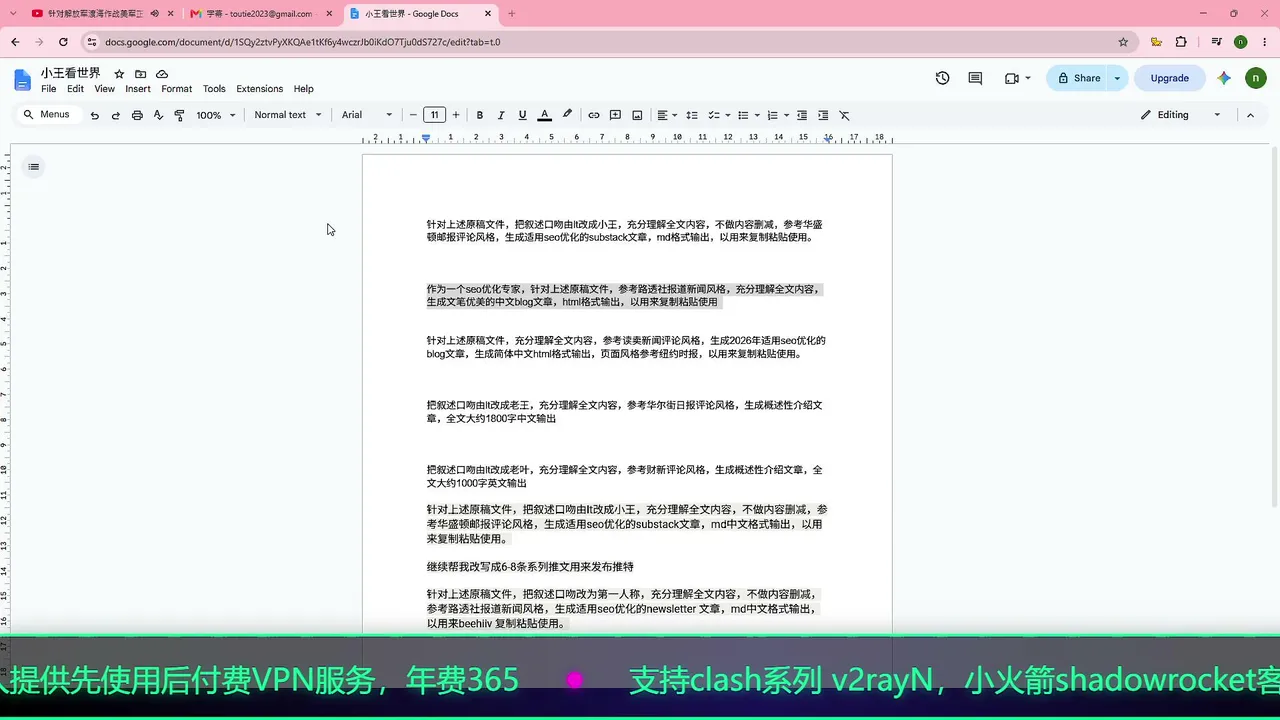
Task: Open the Arial font dropdown
Action: click(366, 115)
